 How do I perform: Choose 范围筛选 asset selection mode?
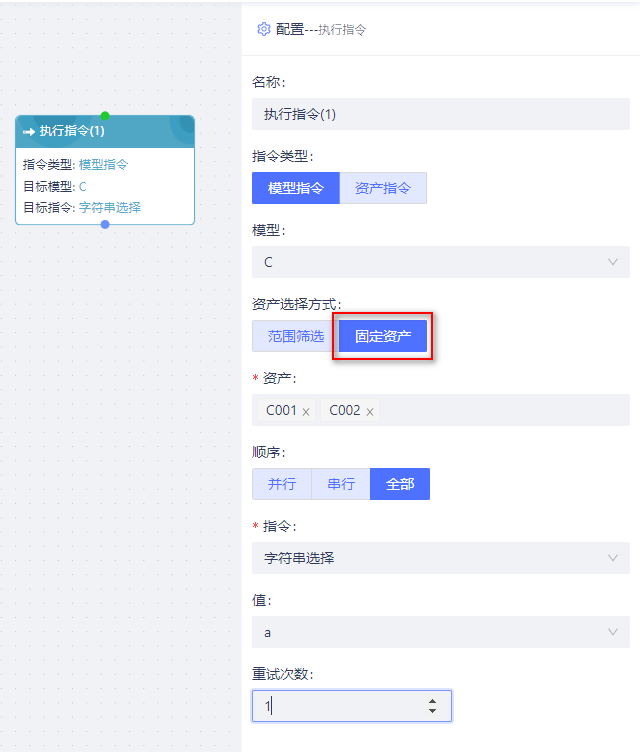[296, 336]
